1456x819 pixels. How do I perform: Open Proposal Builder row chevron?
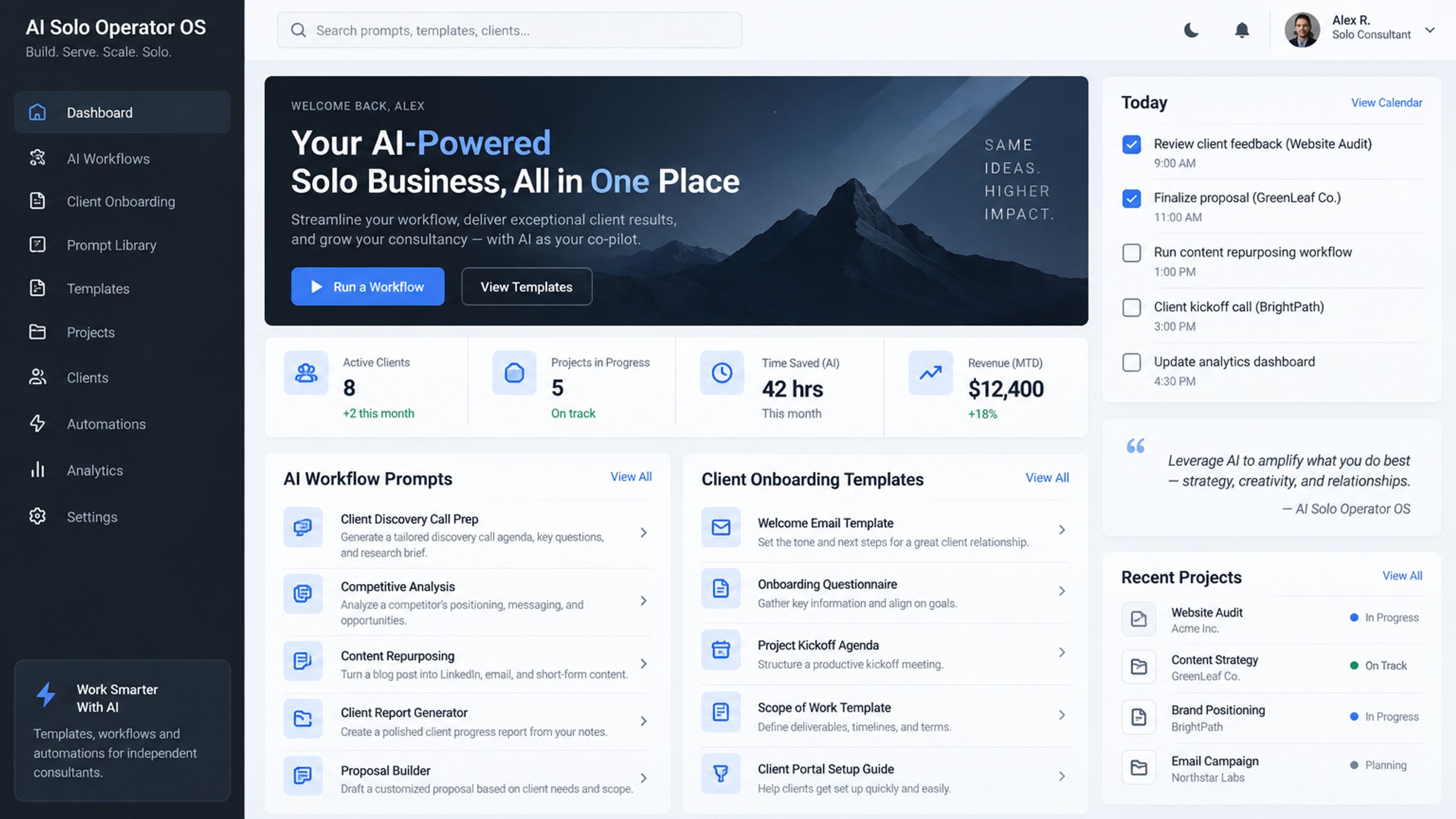click(x=643, y=778)
